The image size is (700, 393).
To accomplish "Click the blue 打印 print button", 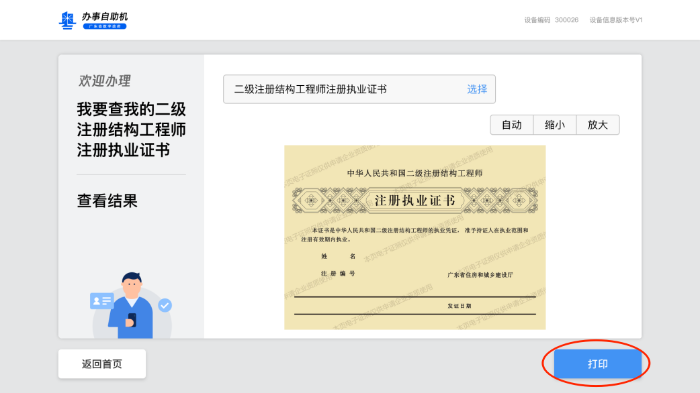I will pos(598,364).
